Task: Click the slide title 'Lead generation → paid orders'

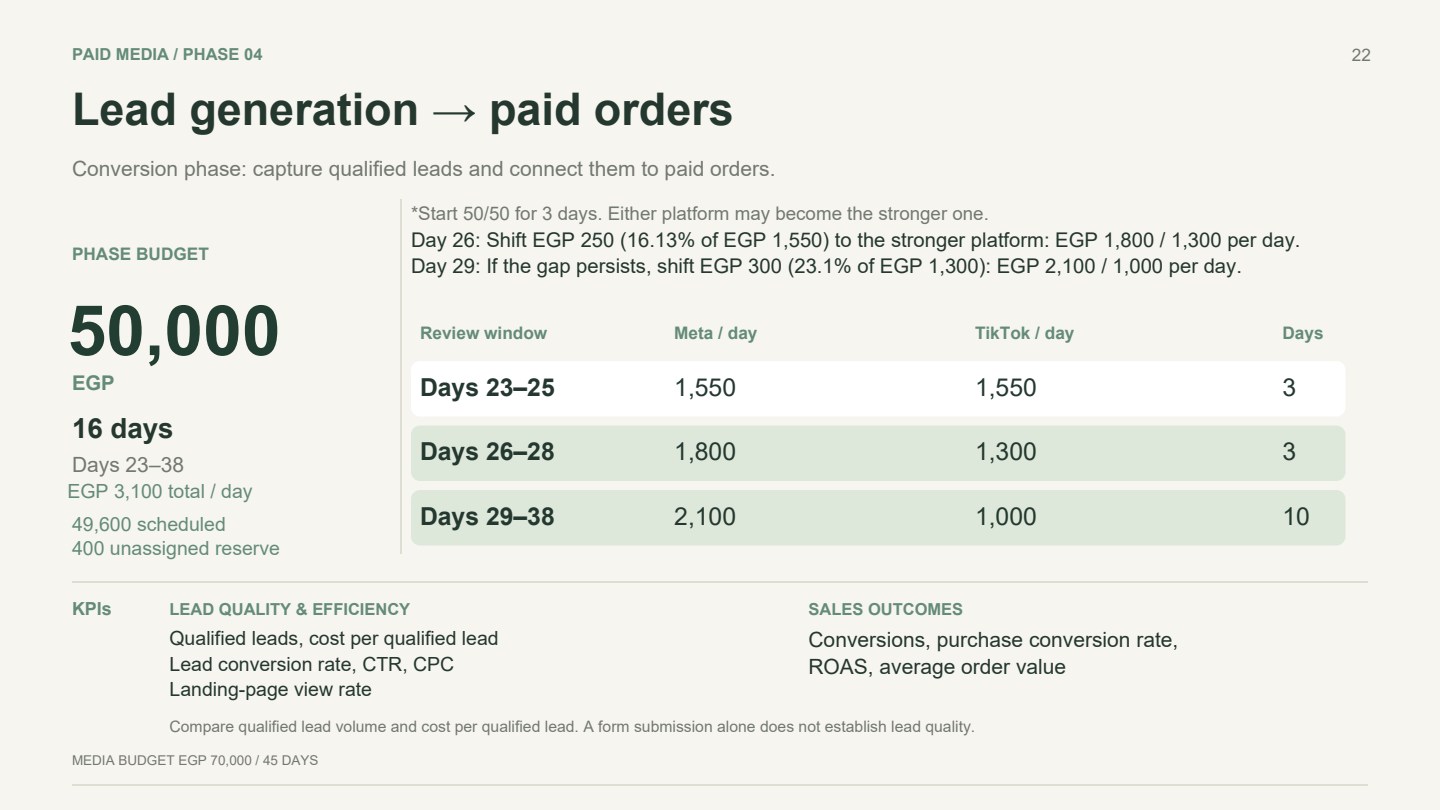Action: pos(402,110)
